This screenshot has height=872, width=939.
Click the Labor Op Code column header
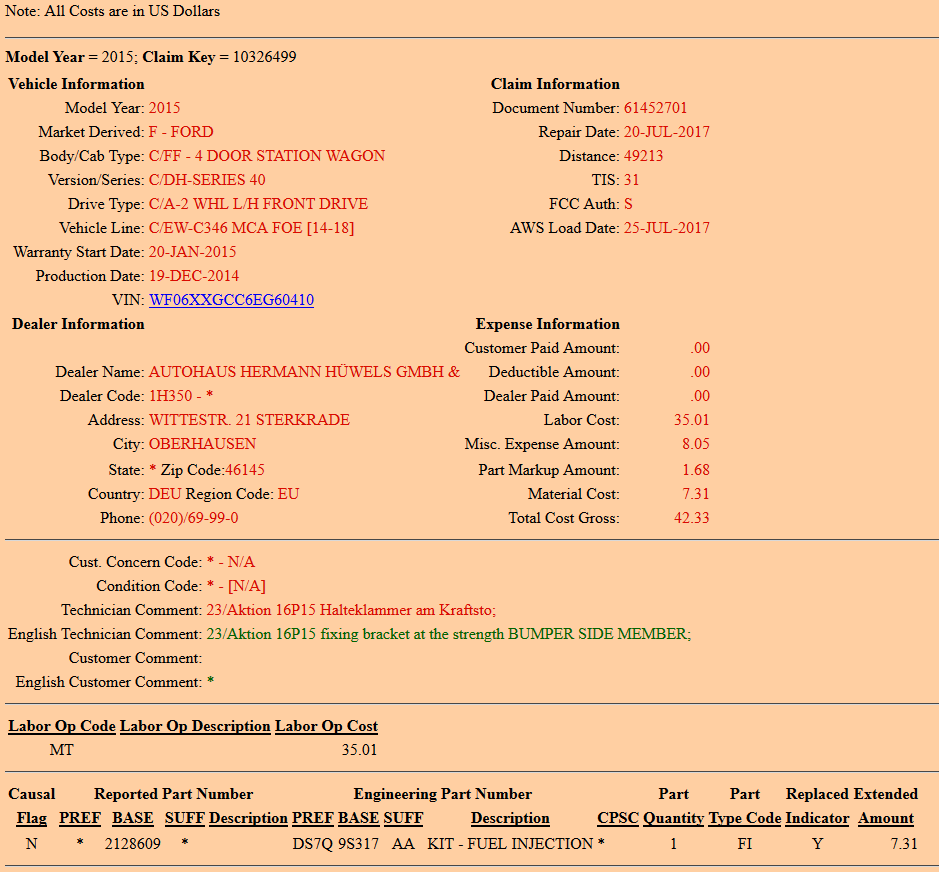click(62, 726)
